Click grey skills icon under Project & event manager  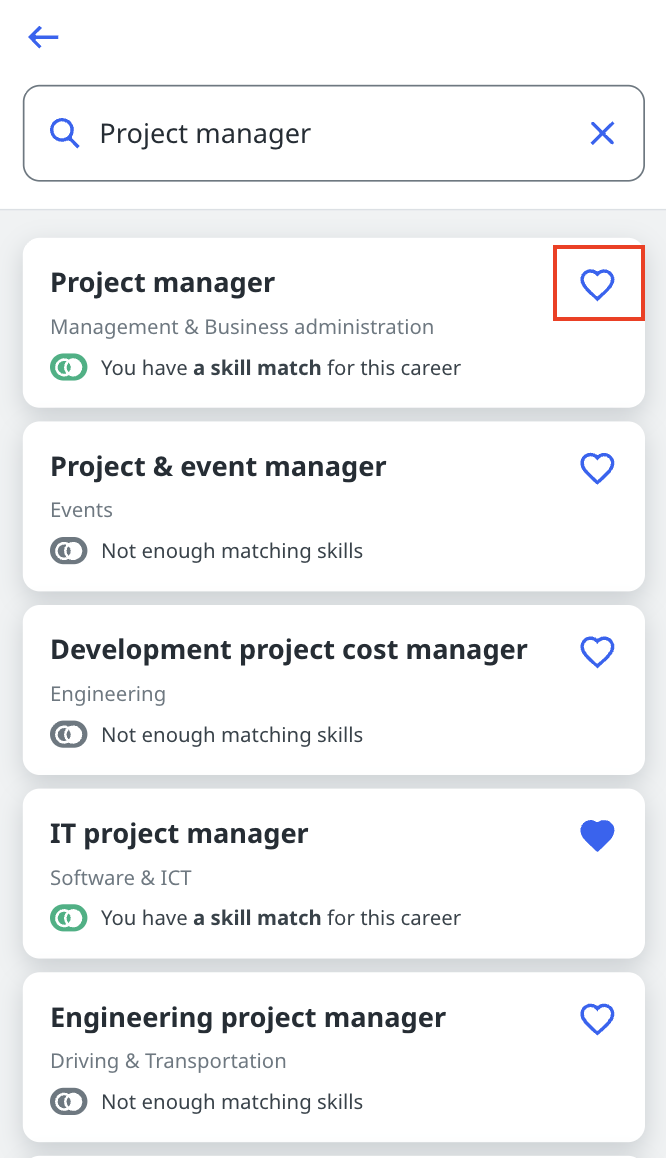69,551
